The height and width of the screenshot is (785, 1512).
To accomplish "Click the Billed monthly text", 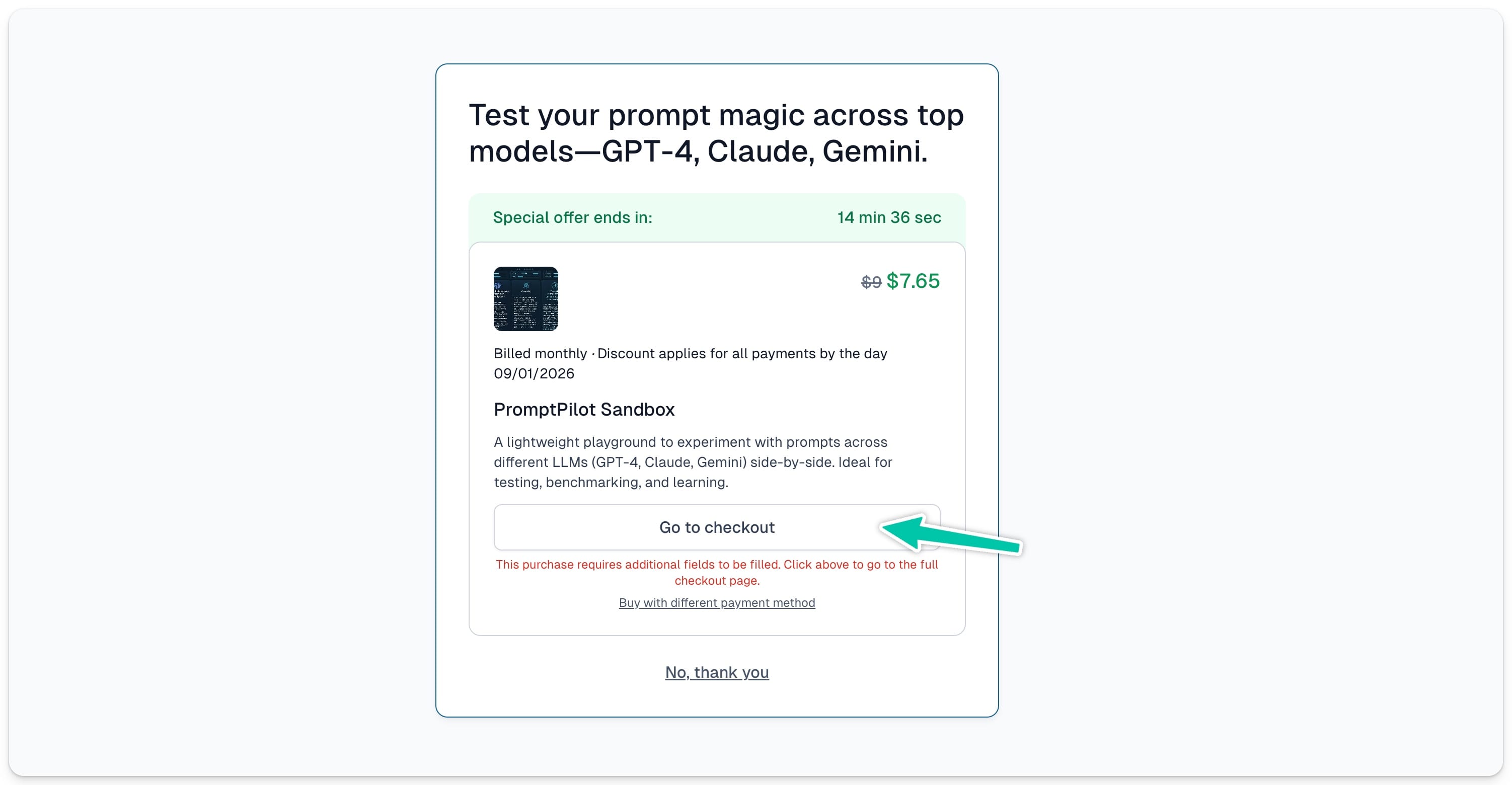I will 540,353.
